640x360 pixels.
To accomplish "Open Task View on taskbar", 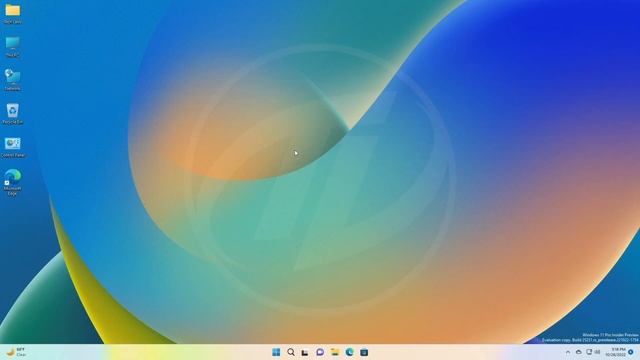I will 305,352.
